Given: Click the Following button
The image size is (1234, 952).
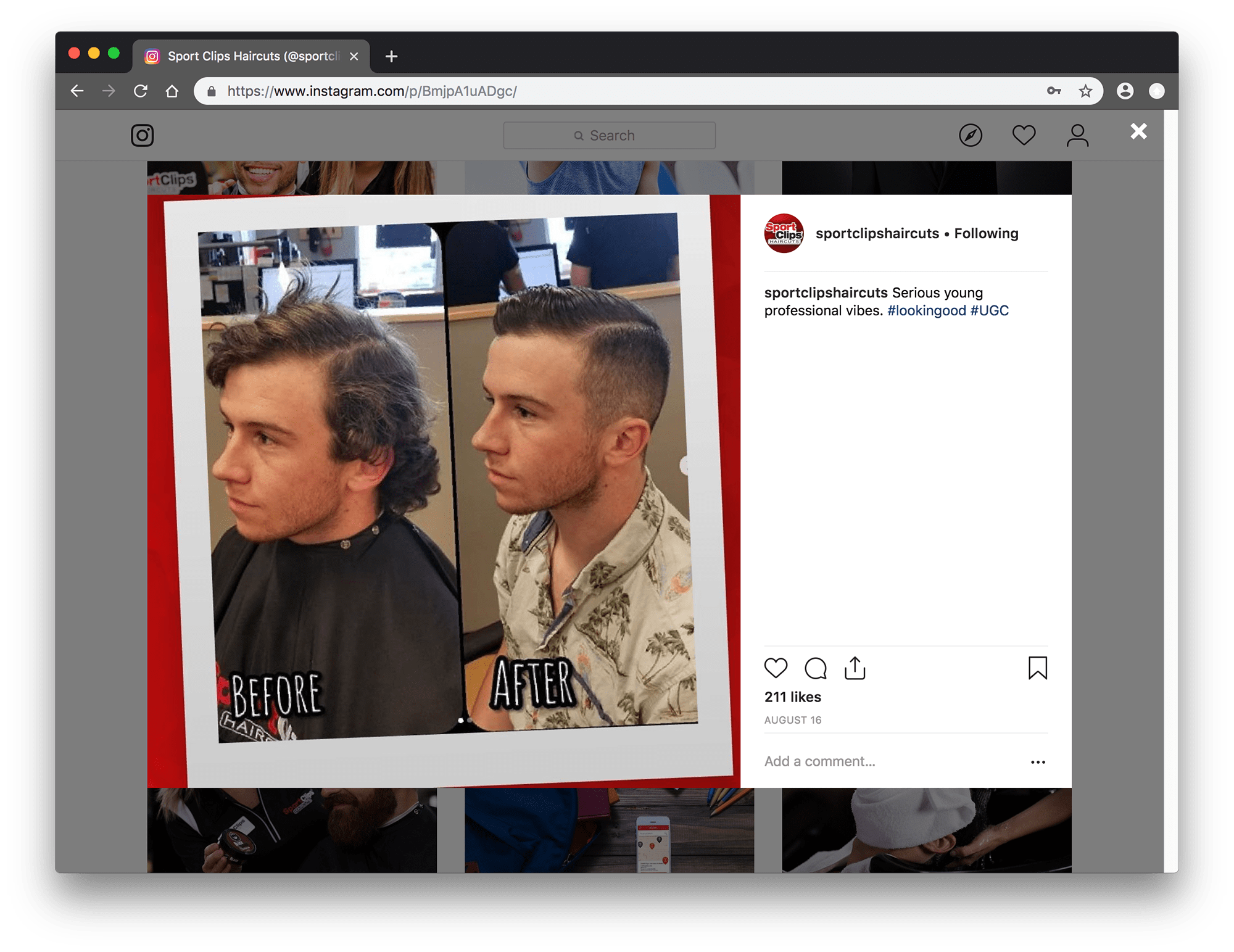Looking at the screenshot, I should coord(986,233).
